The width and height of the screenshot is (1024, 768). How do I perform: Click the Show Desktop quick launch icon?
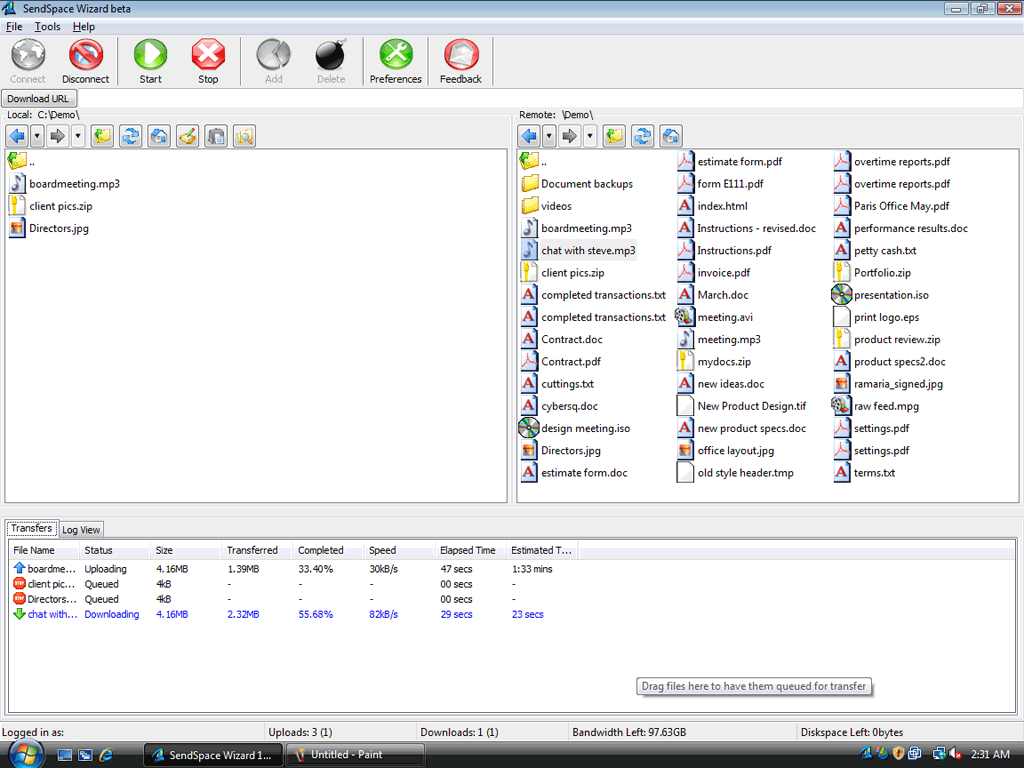click(65, 755)
